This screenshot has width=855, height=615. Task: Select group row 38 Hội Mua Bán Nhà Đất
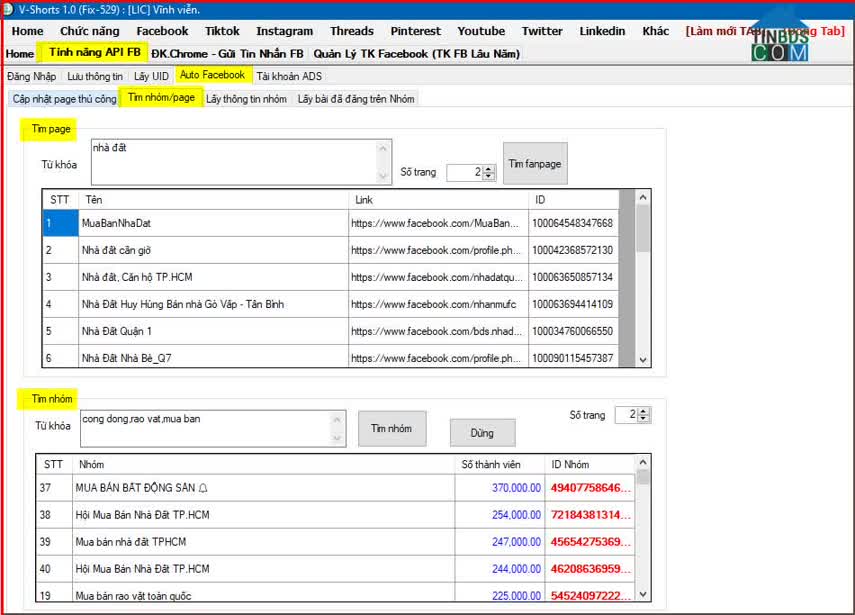coord(335,515)
